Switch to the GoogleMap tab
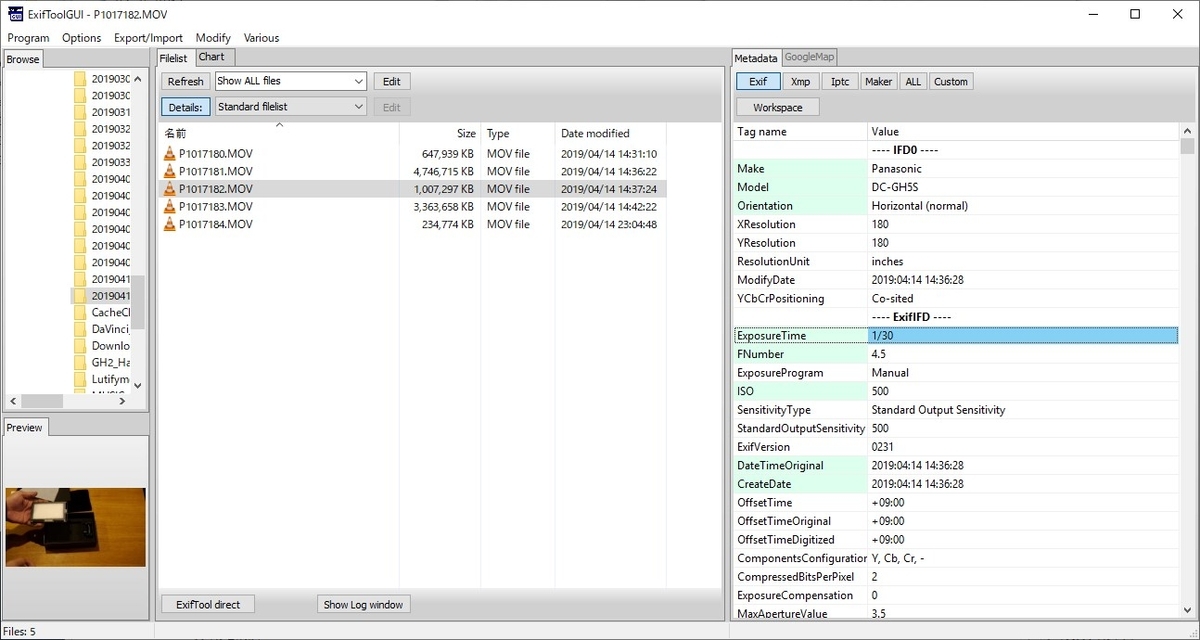 tap(809, 57)
